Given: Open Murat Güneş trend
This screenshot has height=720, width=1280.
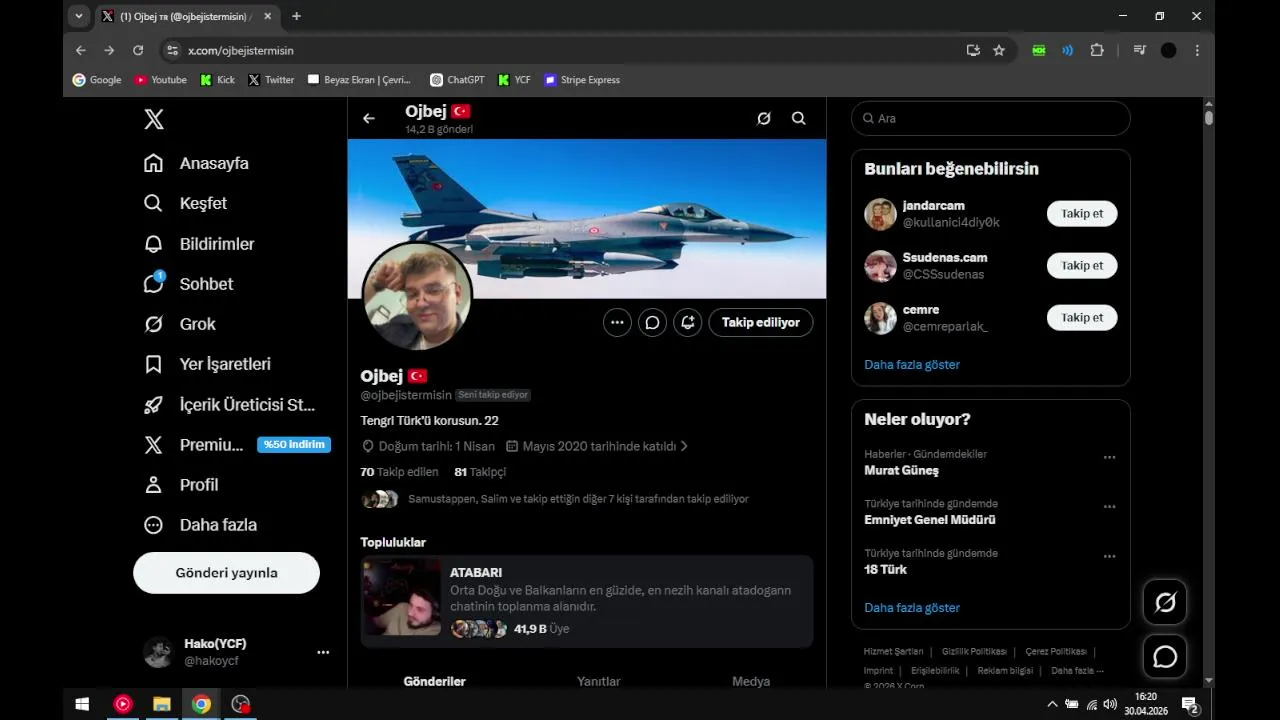Looking at the screenshot, I should pyautogui.click(x=901, y=470).
